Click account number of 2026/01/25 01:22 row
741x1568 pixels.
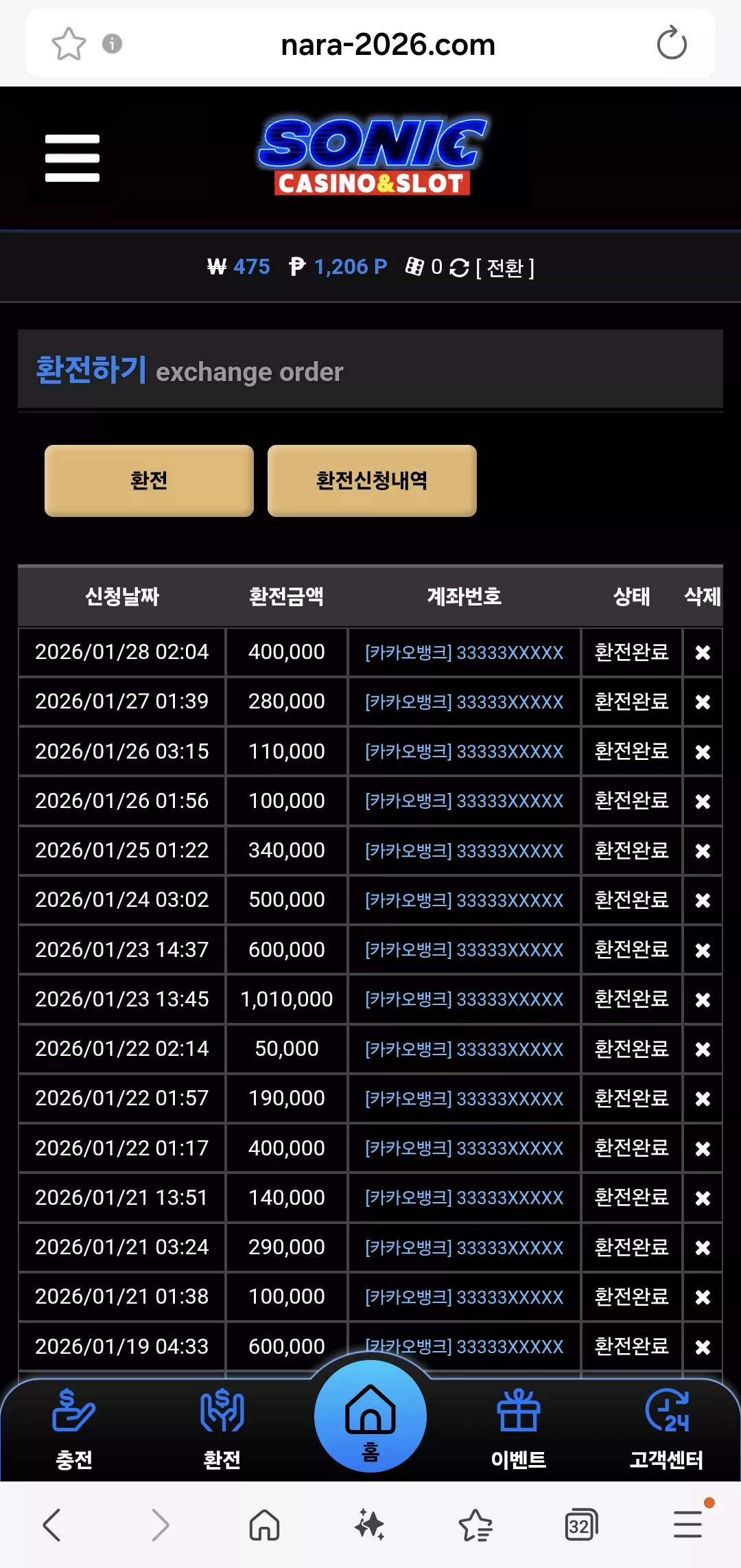coord(464,851)
